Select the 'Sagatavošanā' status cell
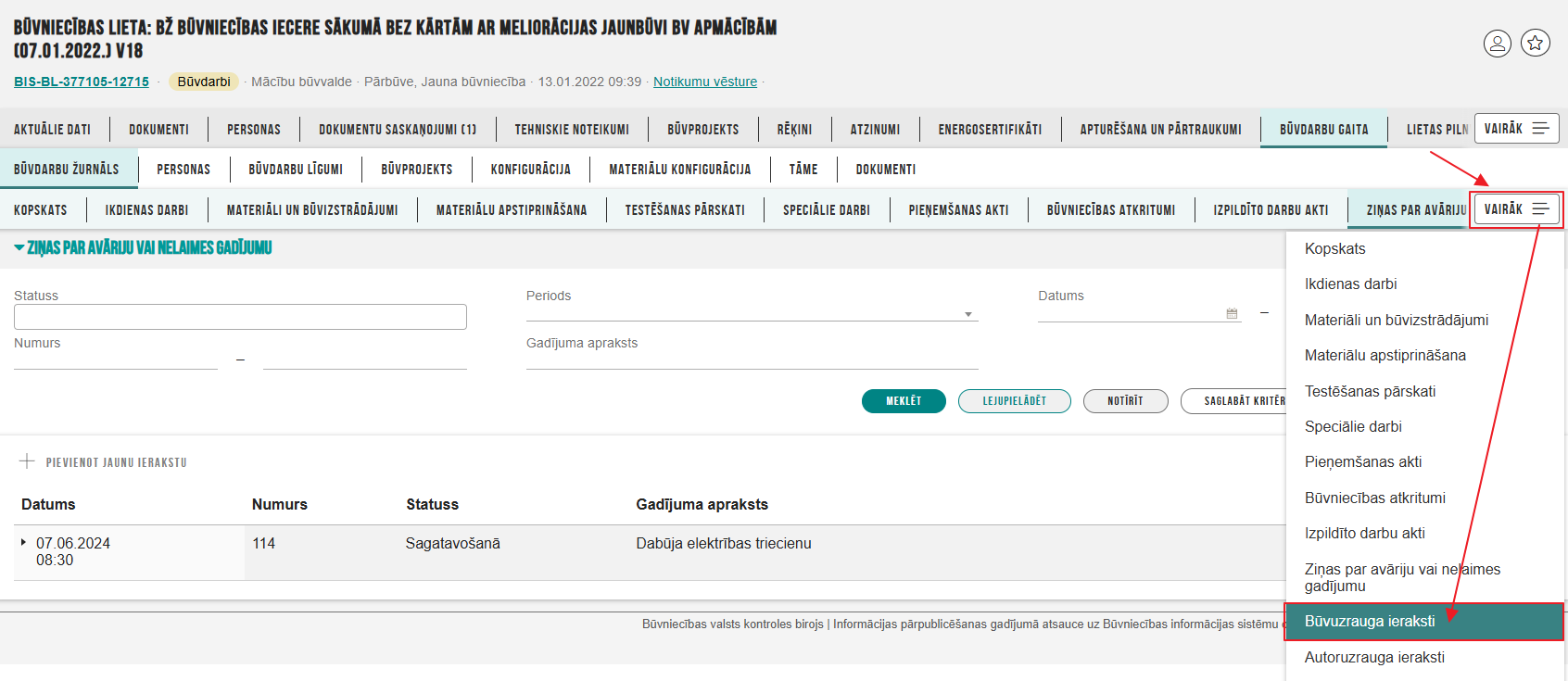This screenshot has width=1568, height=681. 452,543
